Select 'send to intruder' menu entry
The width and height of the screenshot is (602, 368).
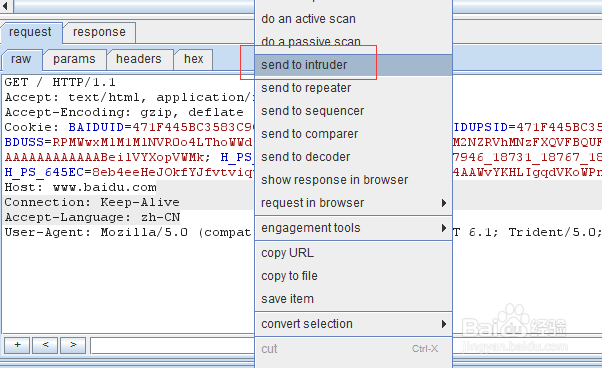(353, 65)
